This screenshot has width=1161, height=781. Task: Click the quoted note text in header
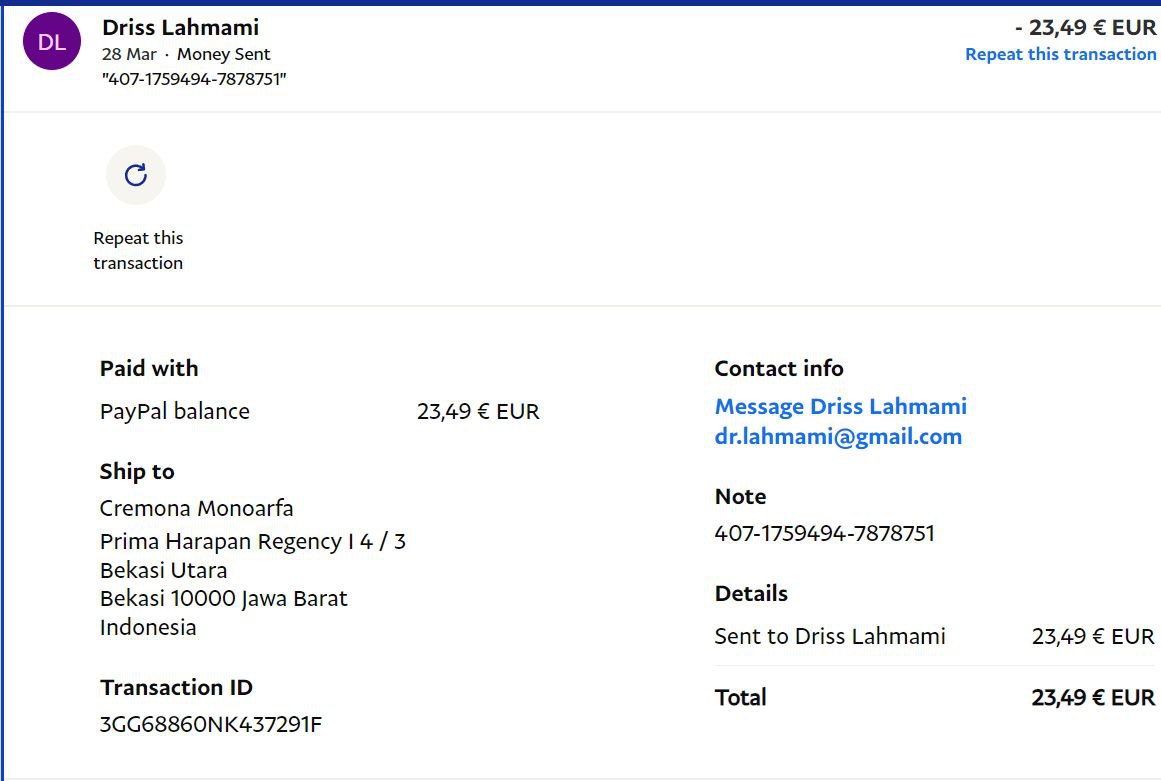(x=194, y=79)
